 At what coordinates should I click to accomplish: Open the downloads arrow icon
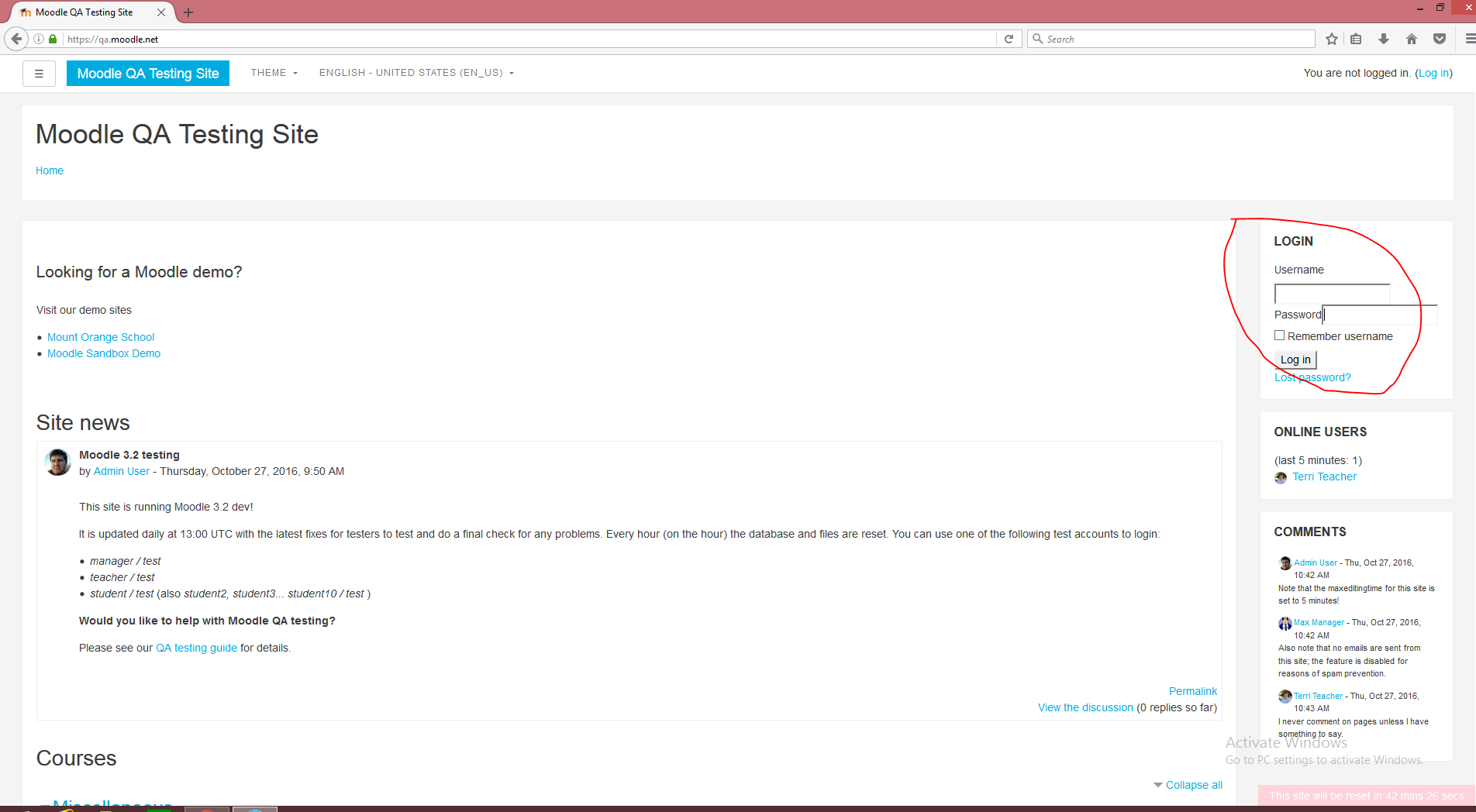tap(1384, 39)
